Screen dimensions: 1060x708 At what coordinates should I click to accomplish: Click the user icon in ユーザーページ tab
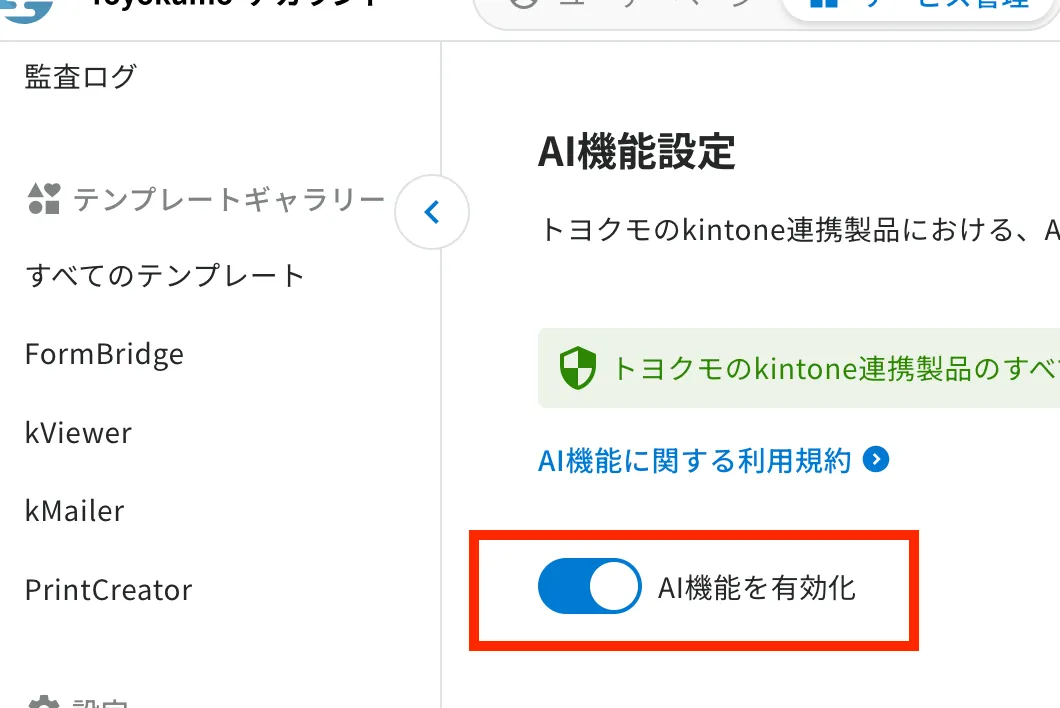[x=524, y=3]
